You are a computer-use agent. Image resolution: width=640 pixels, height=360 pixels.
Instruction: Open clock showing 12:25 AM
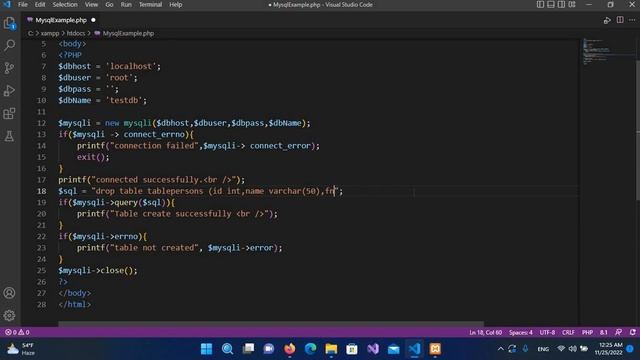[x=608, y=349]
